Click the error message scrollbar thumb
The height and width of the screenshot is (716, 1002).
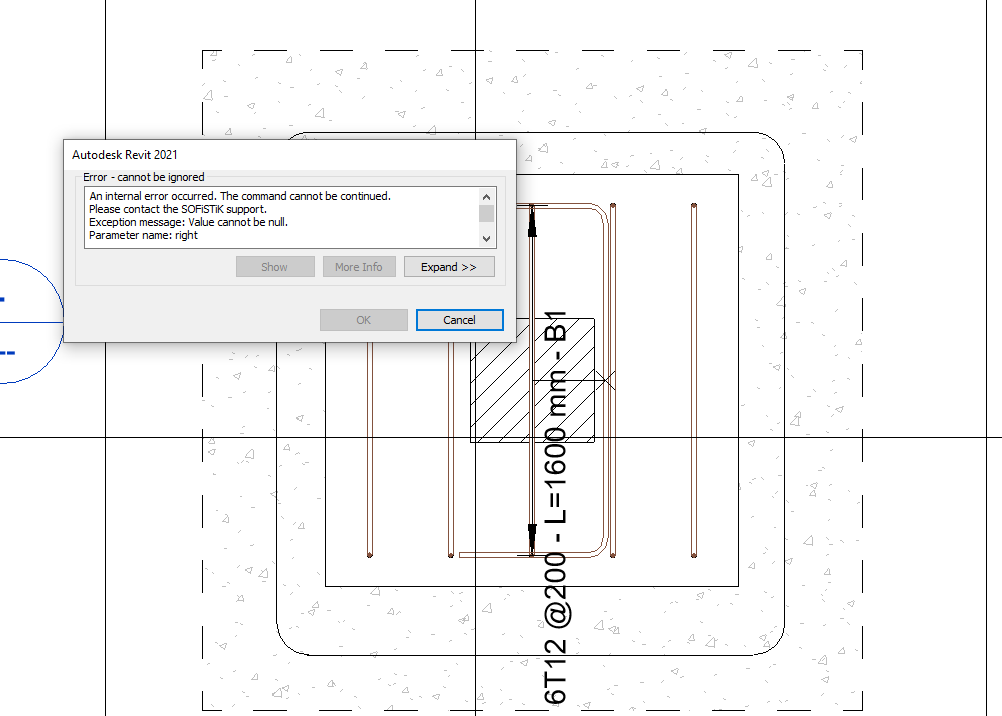(487, 213)
